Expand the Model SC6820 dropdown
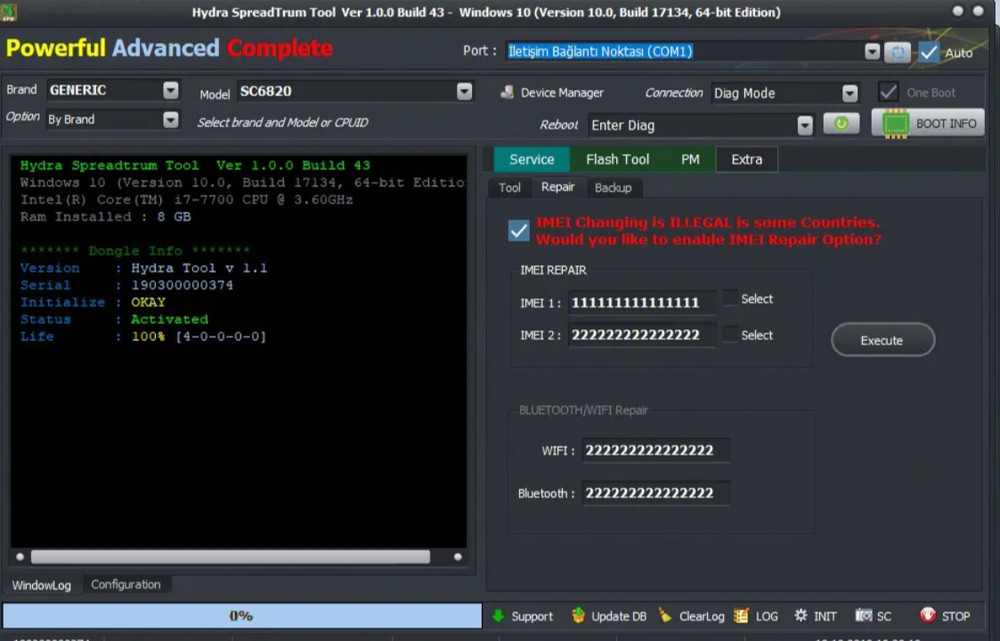Viewport: 1000px width, 641px height. click(x=463, y=89)
